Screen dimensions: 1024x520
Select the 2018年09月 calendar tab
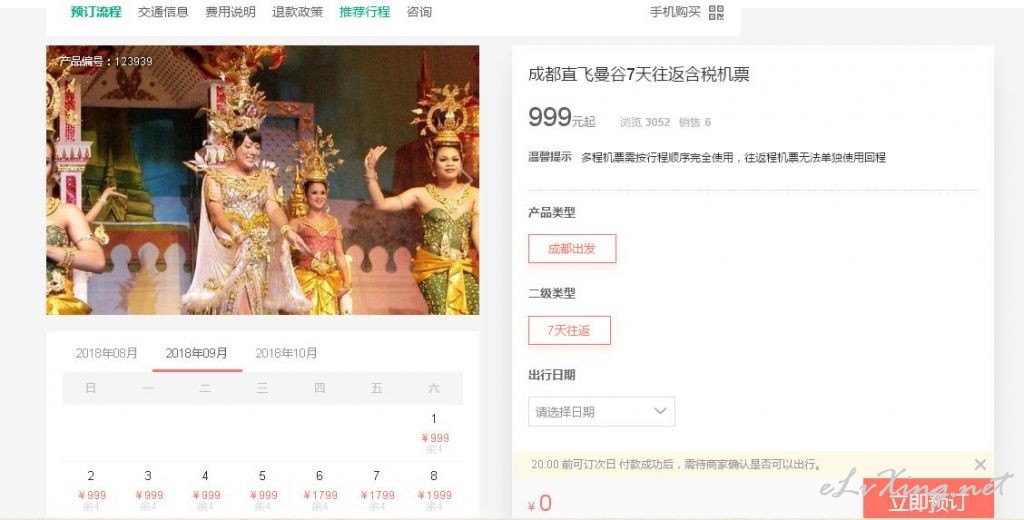[x=197, y=353]
